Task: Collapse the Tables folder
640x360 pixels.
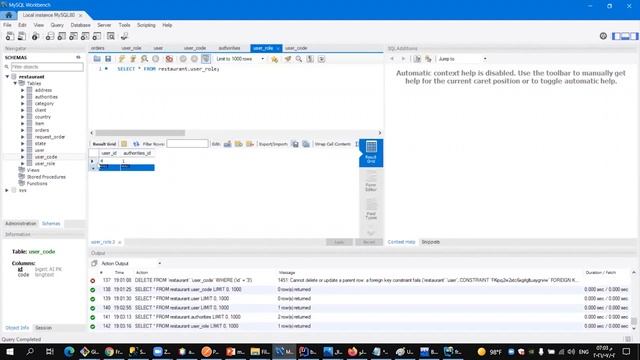Action: tap(15, 83)
